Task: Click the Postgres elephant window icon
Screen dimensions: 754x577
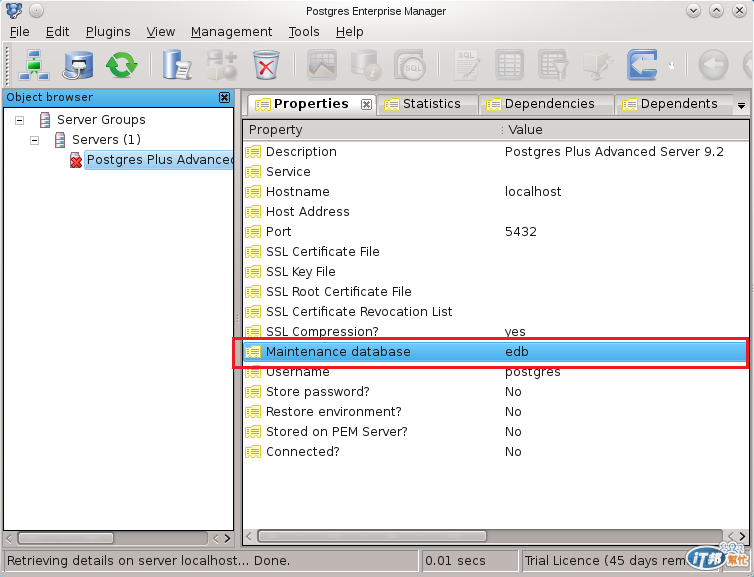Action: [14, 10]
